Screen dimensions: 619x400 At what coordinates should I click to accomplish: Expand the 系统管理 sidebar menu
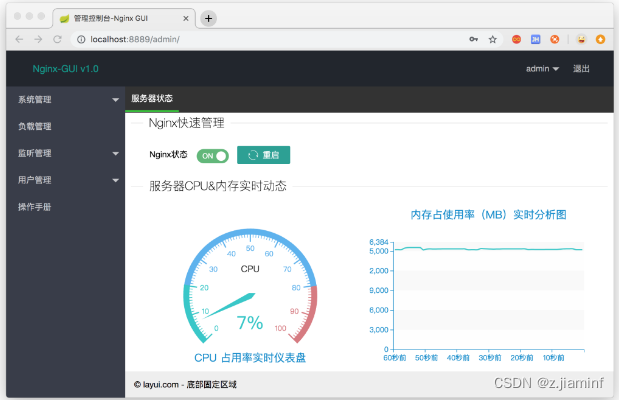pyautogui.click(x=66, y=100)
